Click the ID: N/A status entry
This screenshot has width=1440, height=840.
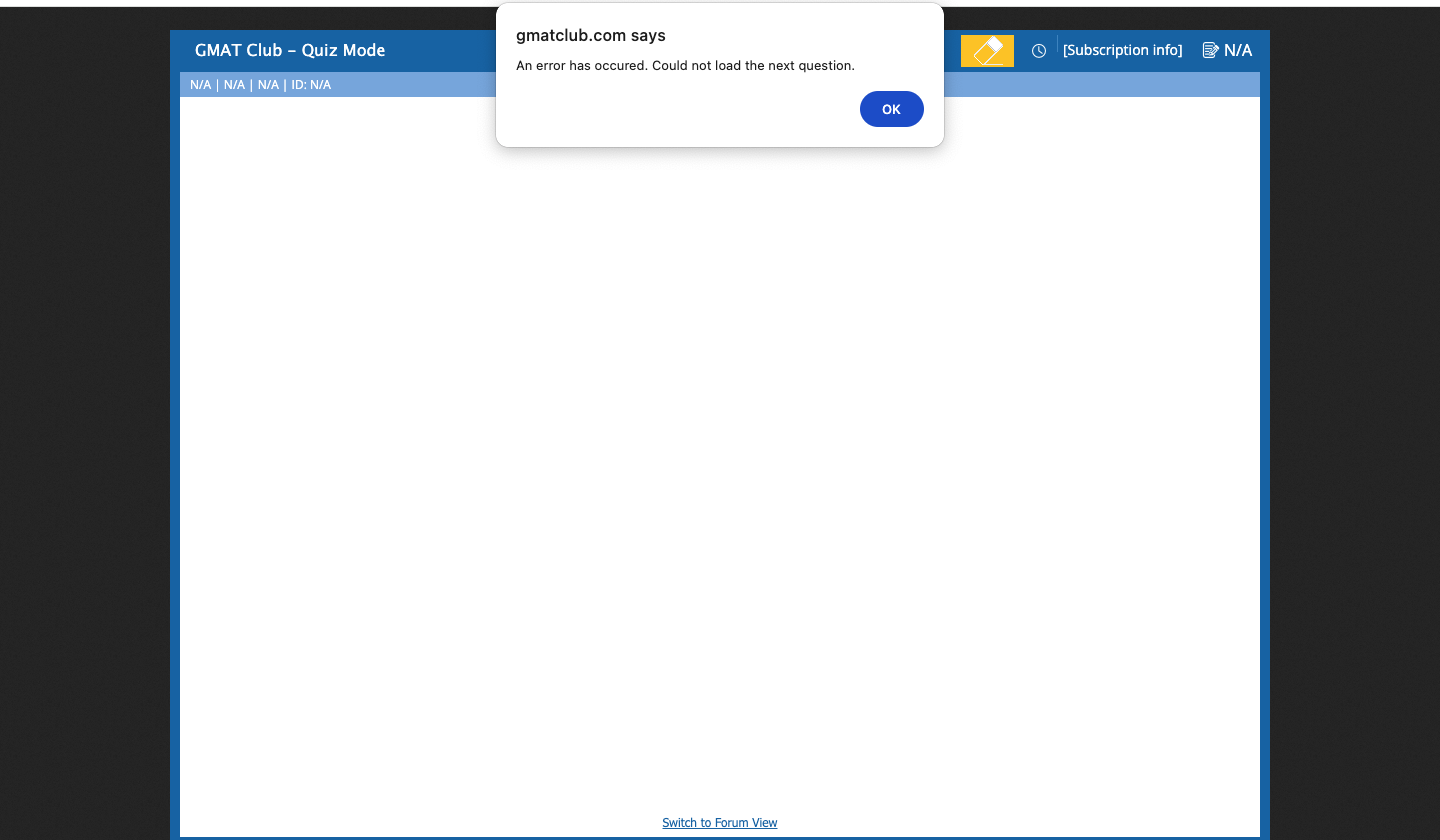(x=311, y=84)
